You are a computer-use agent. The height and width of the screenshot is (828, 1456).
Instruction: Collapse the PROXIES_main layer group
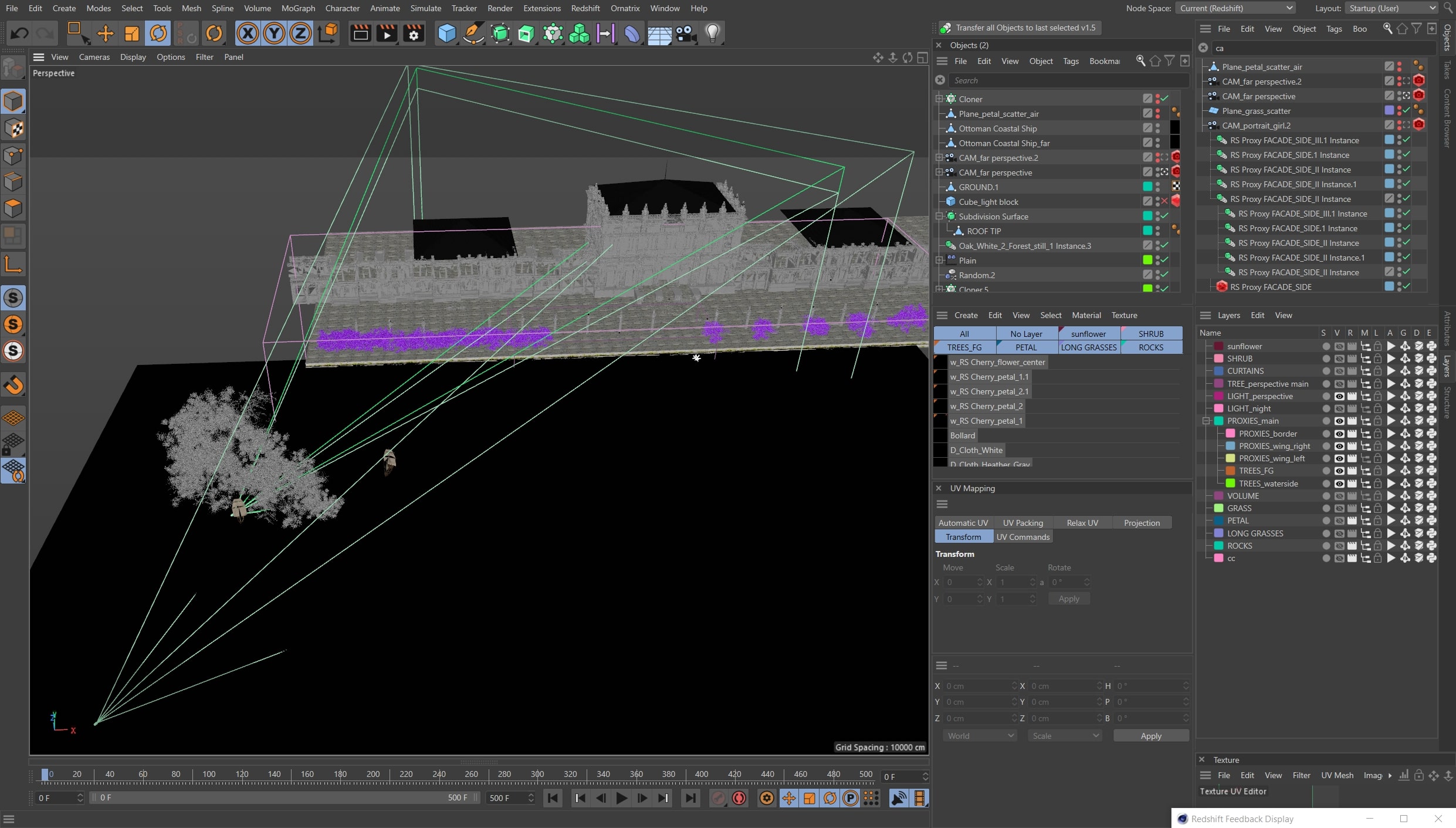click(x=1207, y=421)
